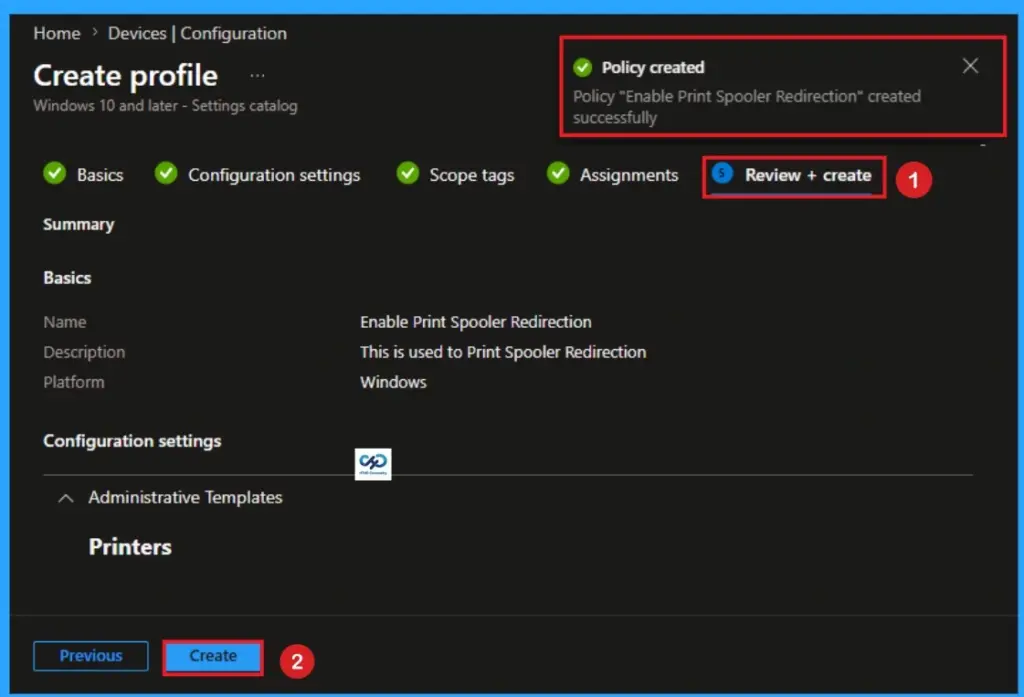Image resolution: width=1024 pixels, height=697 pixels.
Task: Open Devices | Configuration breadcrumb link
Action: [197, 33]
